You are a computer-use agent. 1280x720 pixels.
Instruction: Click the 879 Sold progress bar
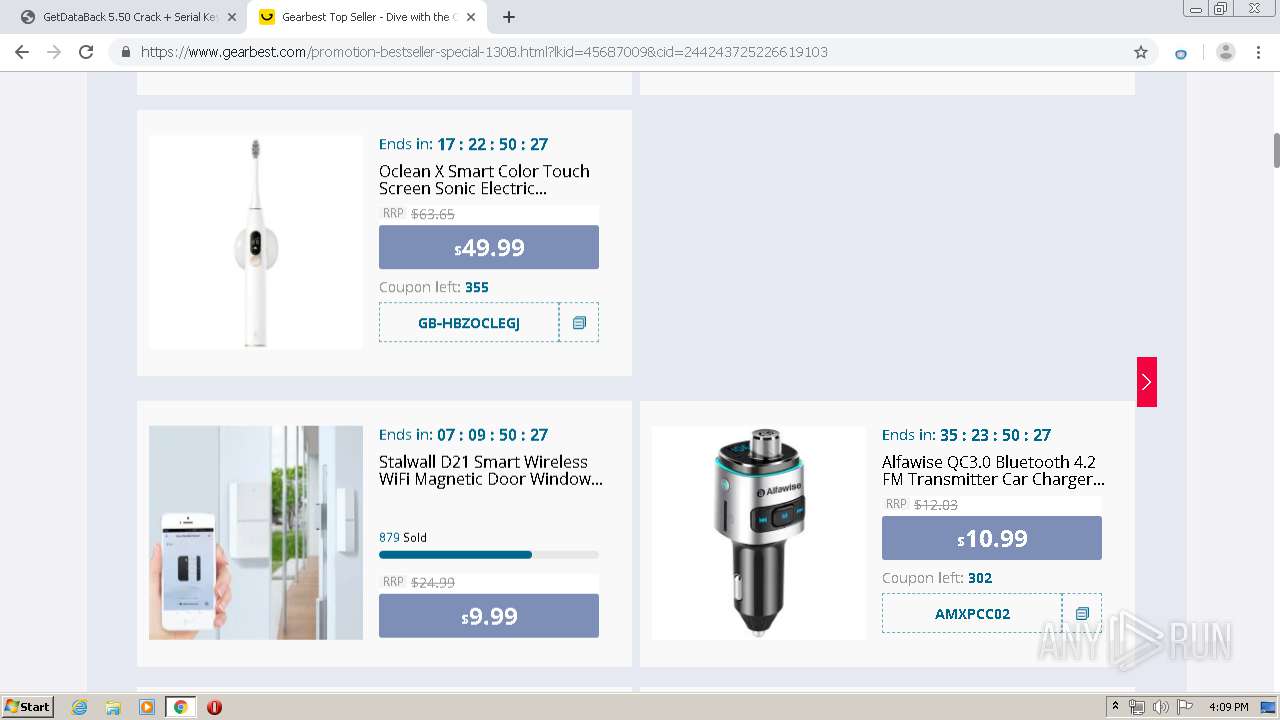tap(489, 554)
